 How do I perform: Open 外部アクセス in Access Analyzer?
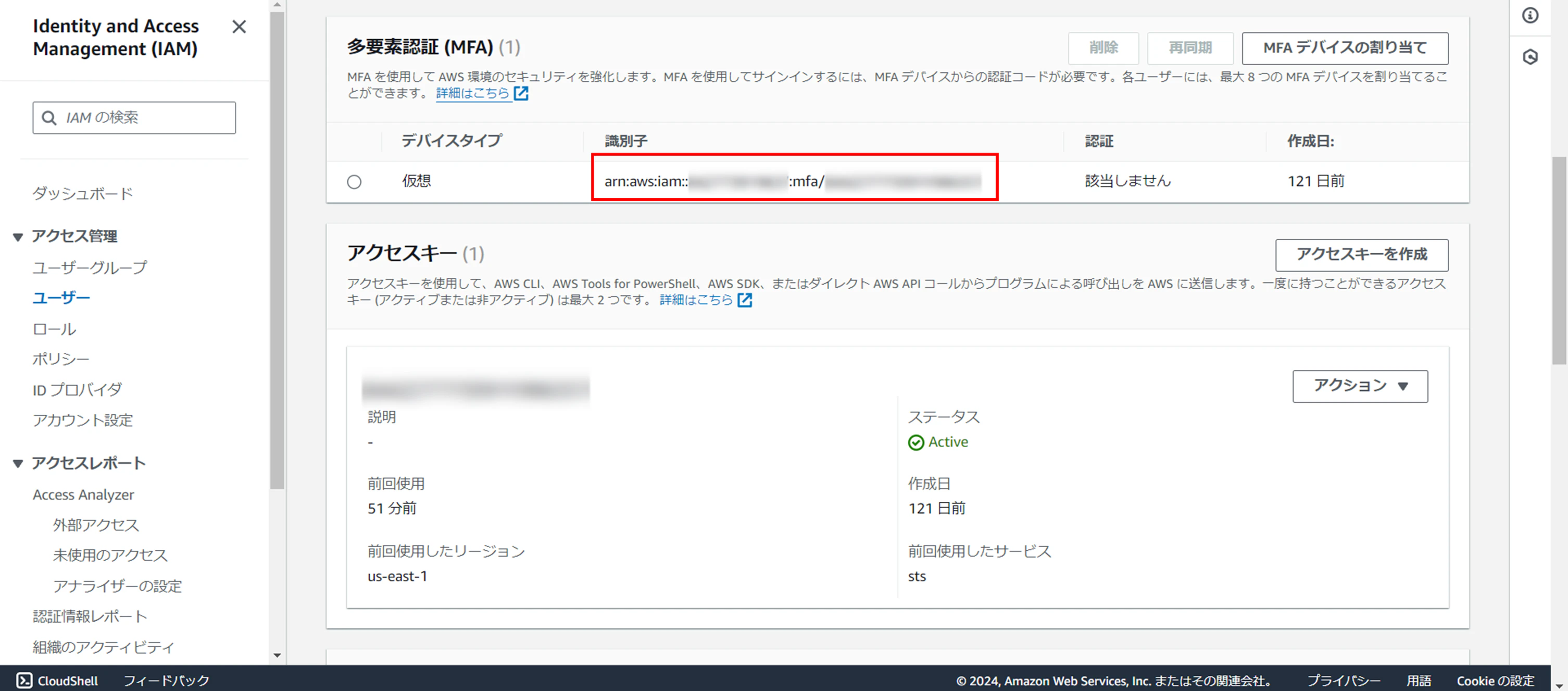[x=96, y=525]
